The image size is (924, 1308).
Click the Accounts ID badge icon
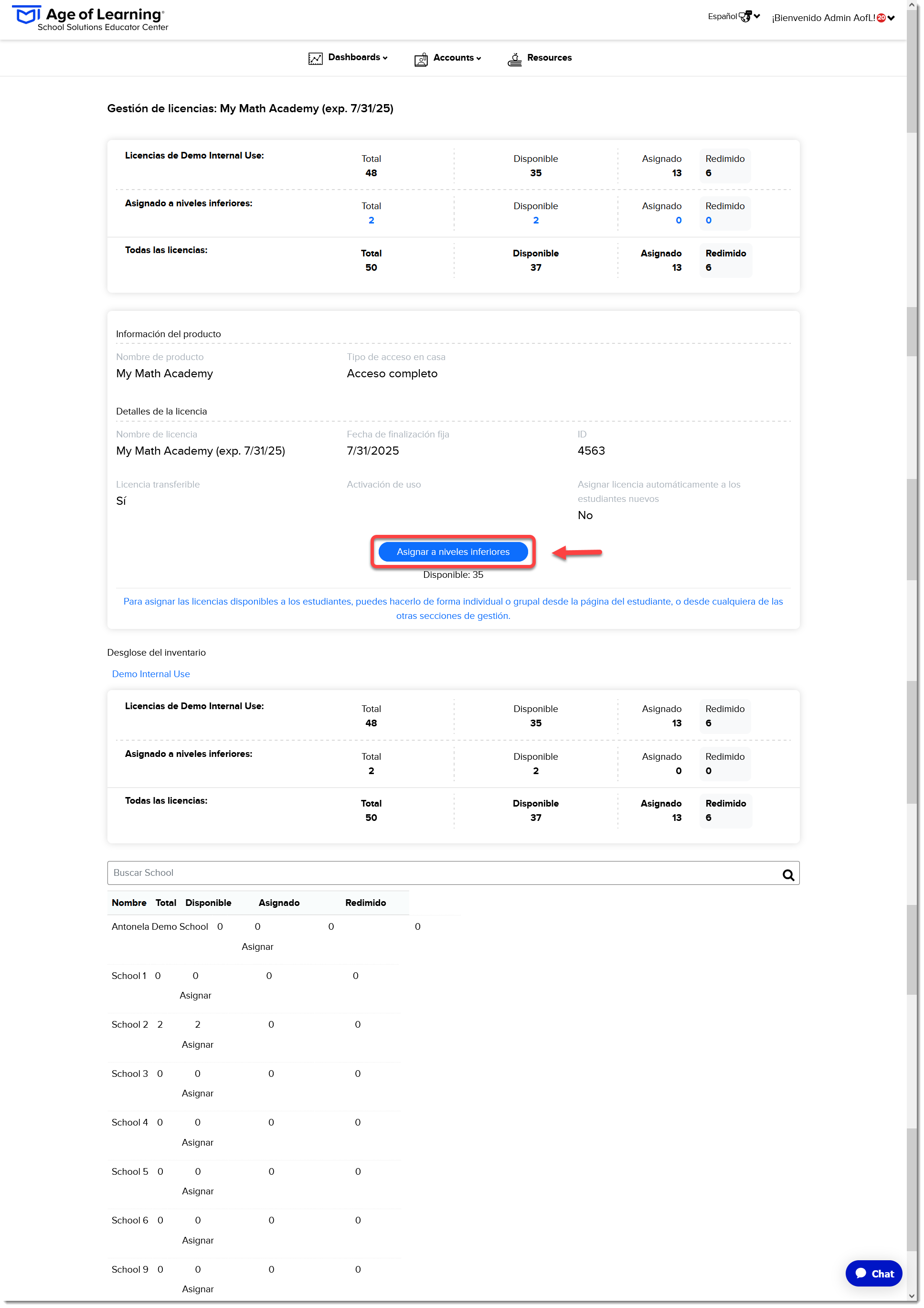(420, 59)
